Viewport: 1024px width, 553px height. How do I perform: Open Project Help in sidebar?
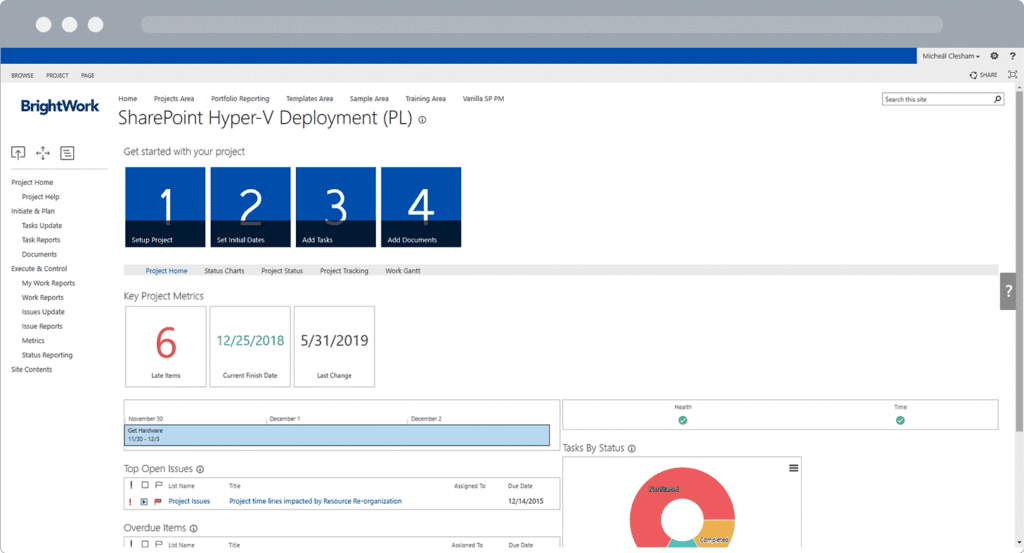click(x=40, y=197)
